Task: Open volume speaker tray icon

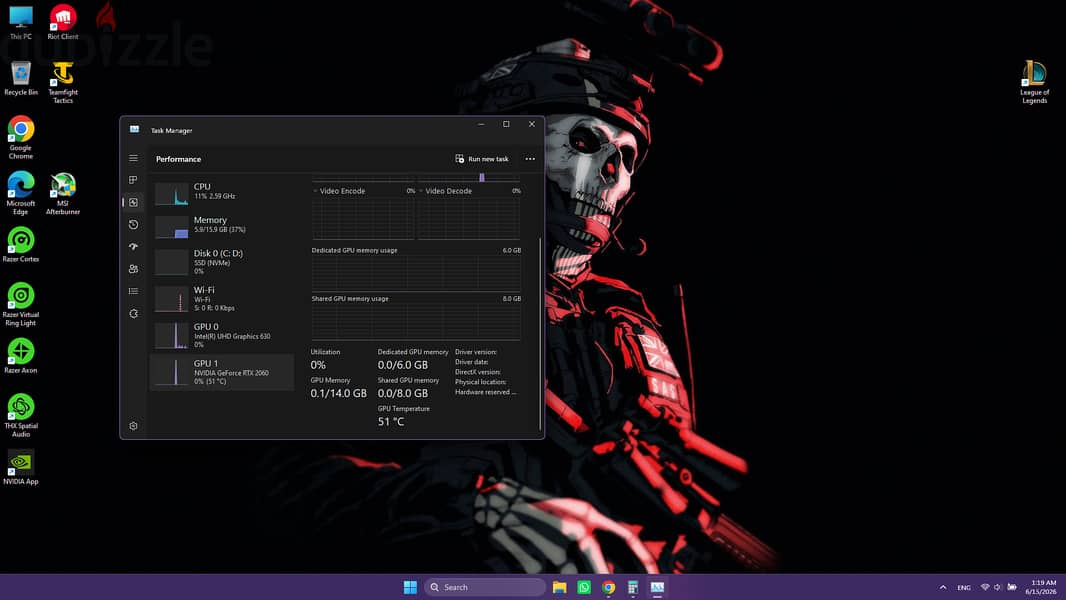Action: [x=997, y=587]
